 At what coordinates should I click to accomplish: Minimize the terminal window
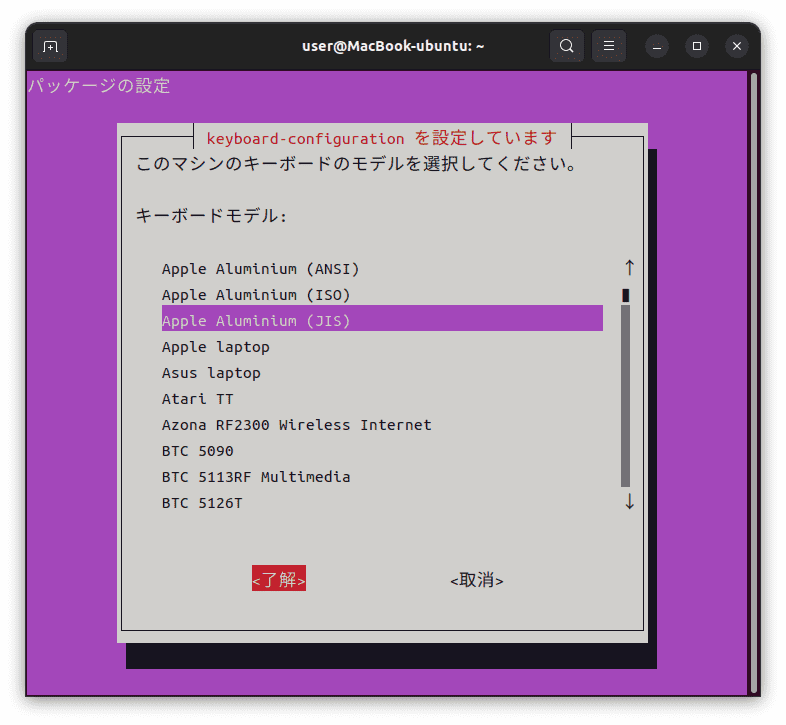click(x=657, y=46)
